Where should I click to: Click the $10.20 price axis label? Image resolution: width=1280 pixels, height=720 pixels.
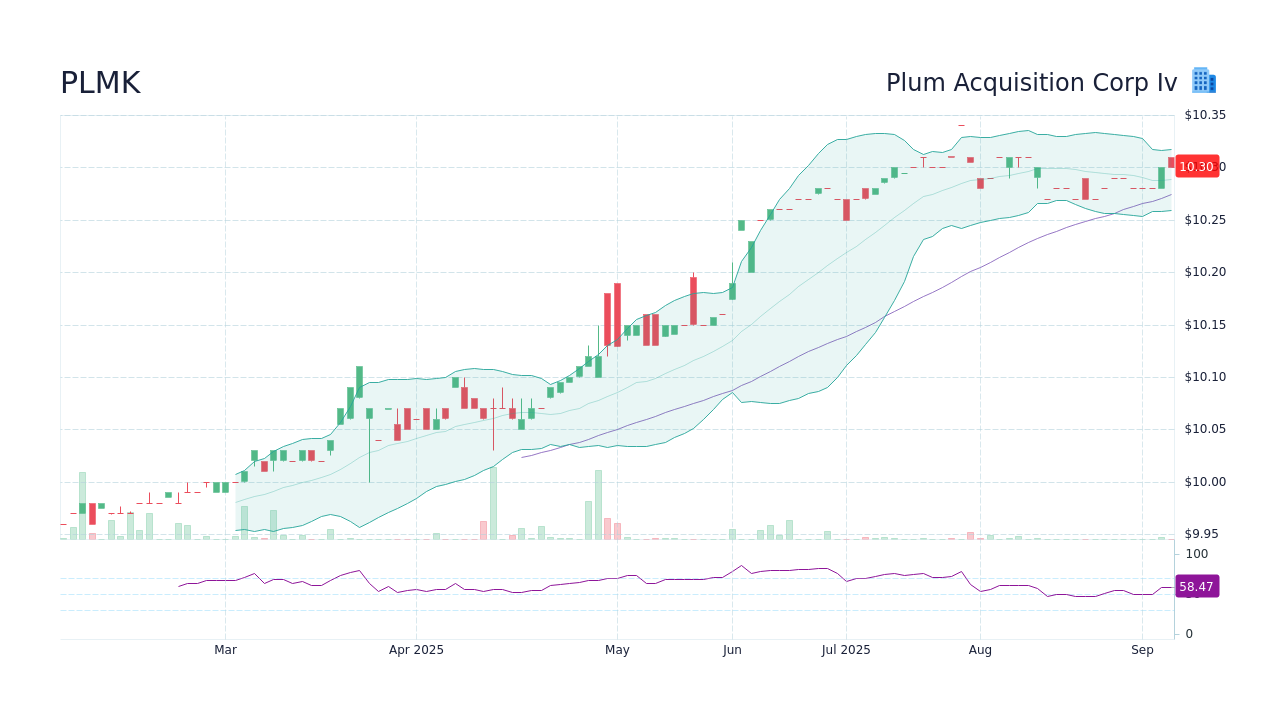point(1205,272)
